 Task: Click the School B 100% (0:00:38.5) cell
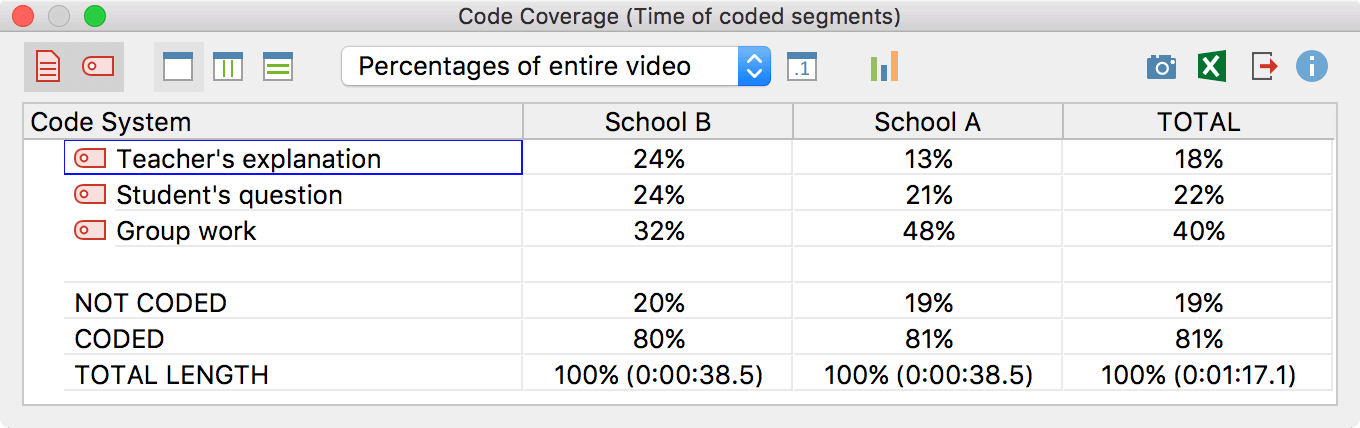(658, 374)
